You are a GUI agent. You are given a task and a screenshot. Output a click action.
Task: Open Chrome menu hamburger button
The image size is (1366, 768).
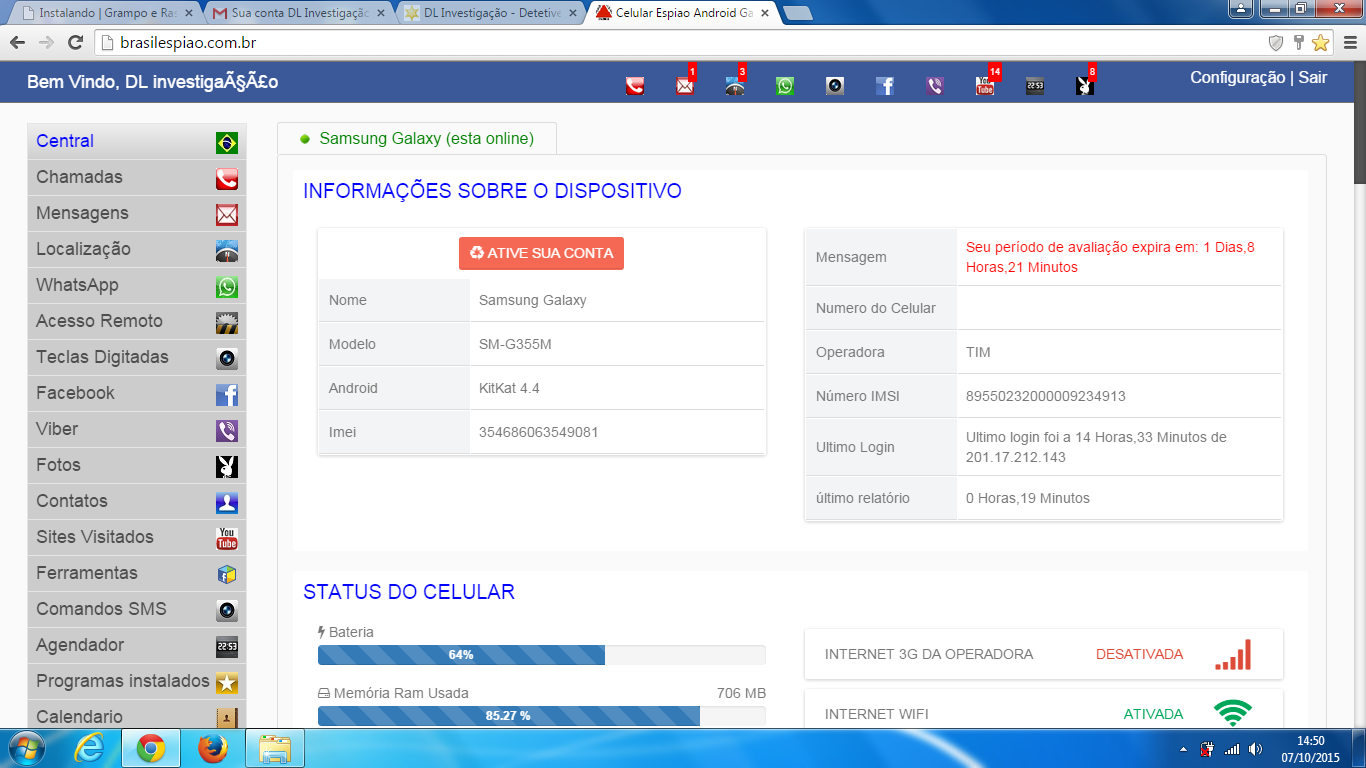coord(1349,43)
